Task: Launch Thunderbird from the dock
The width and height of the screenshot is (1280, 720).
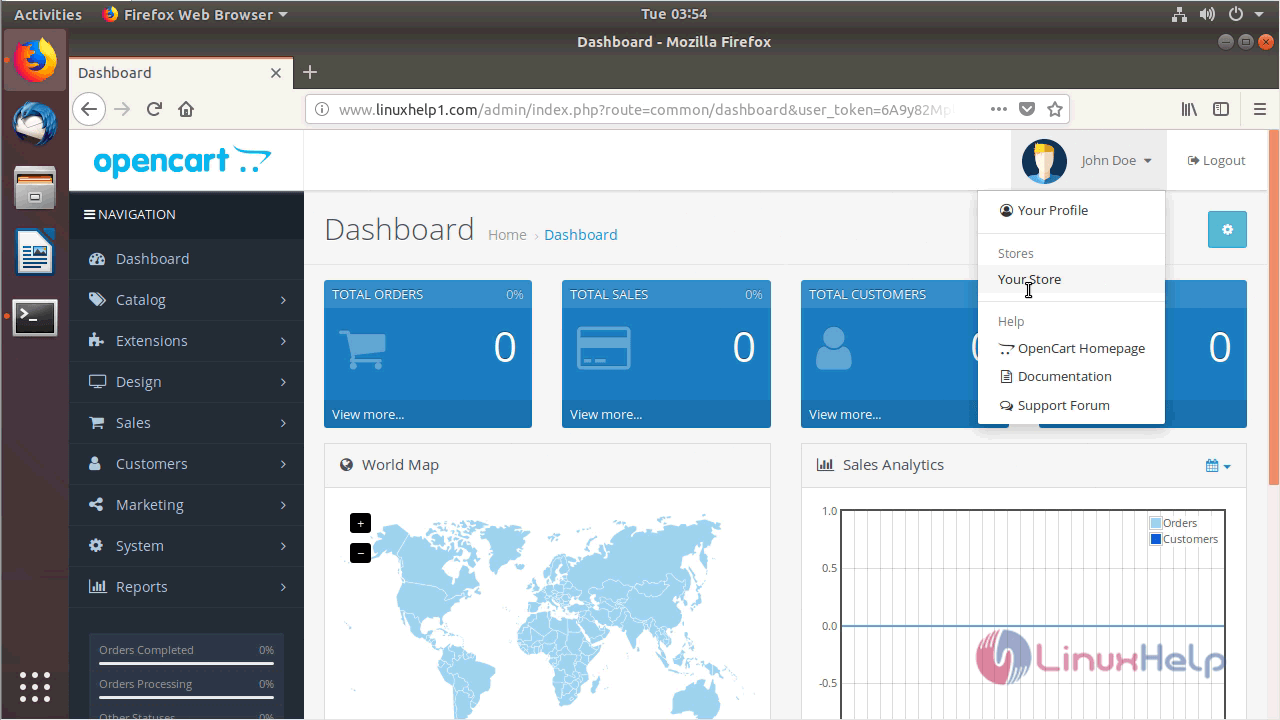Action: pyautogui.click(x=35, y=124)
